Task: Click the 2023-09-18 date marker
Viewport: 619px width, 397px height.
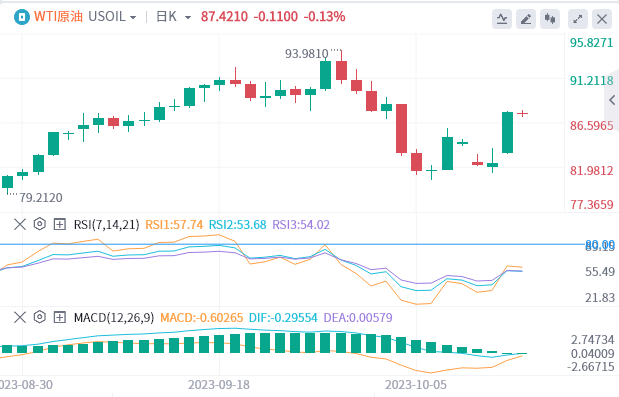Action: [219, 385]
